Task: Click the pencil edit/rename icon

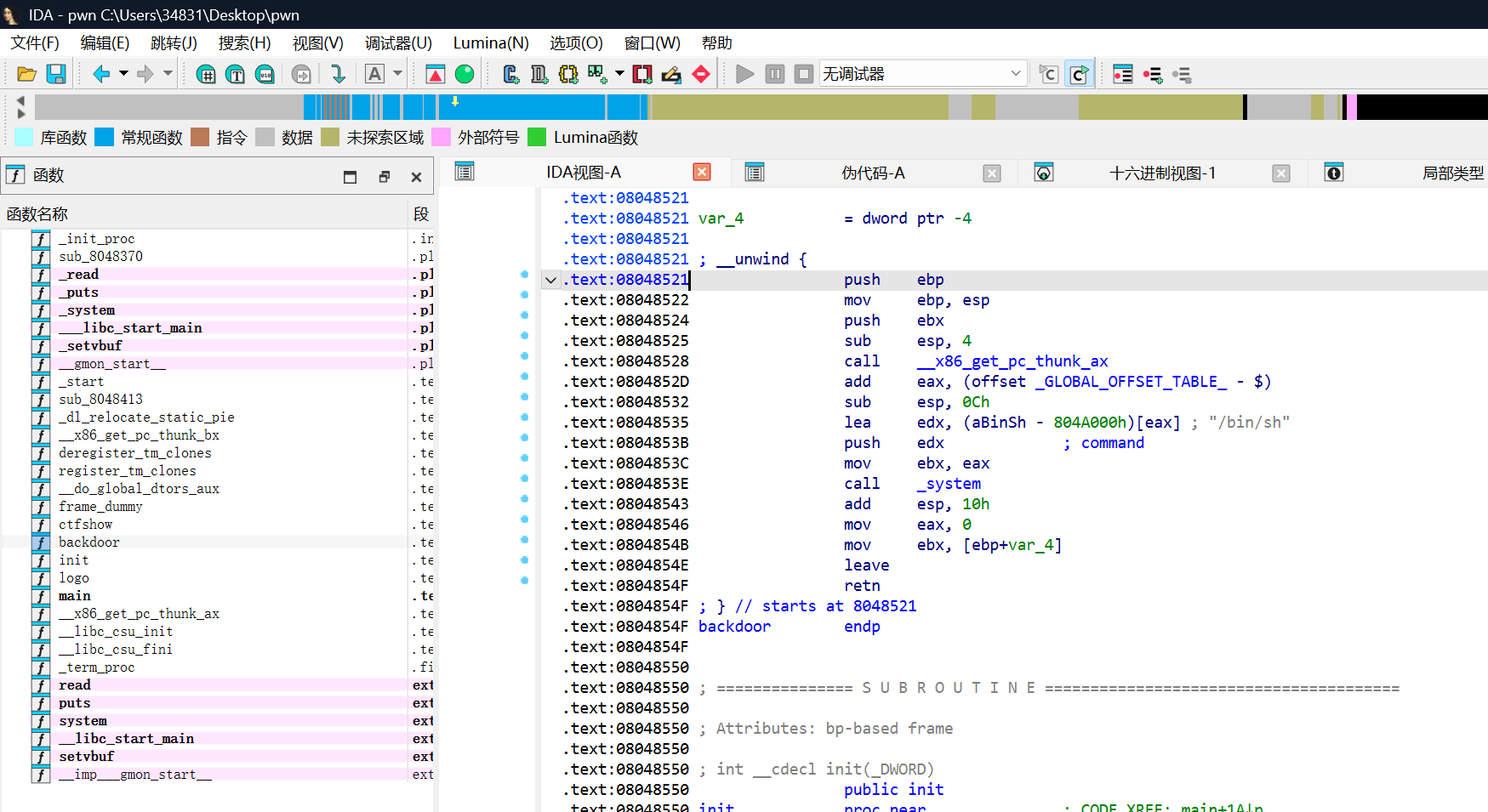Action: (671, 74)
